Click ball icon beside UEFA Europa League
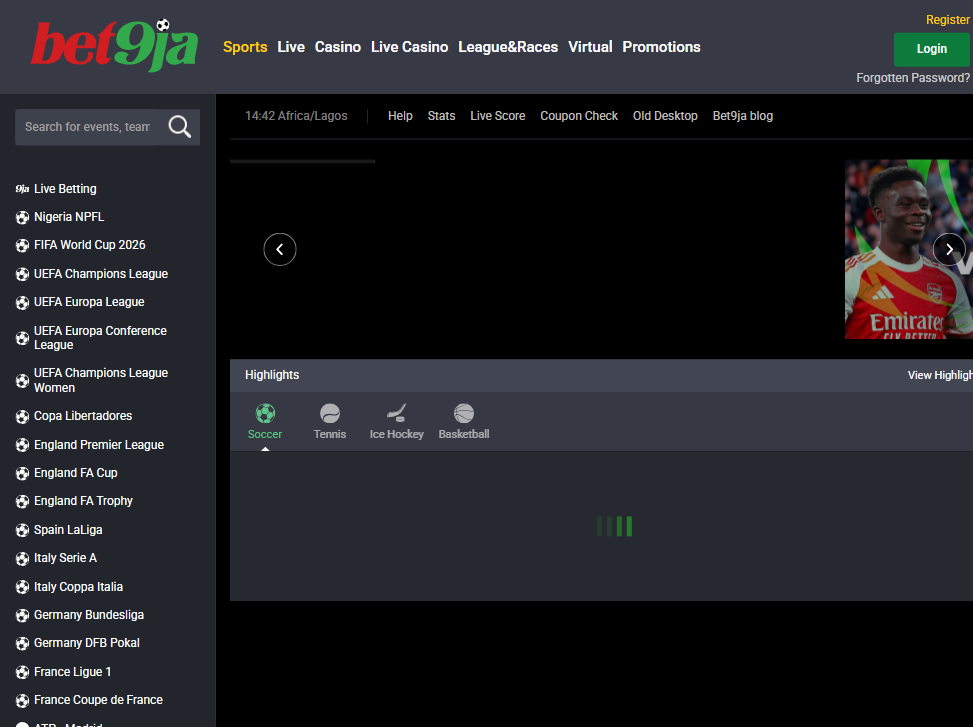The image size is (973, 727). [x=22, y=303]
